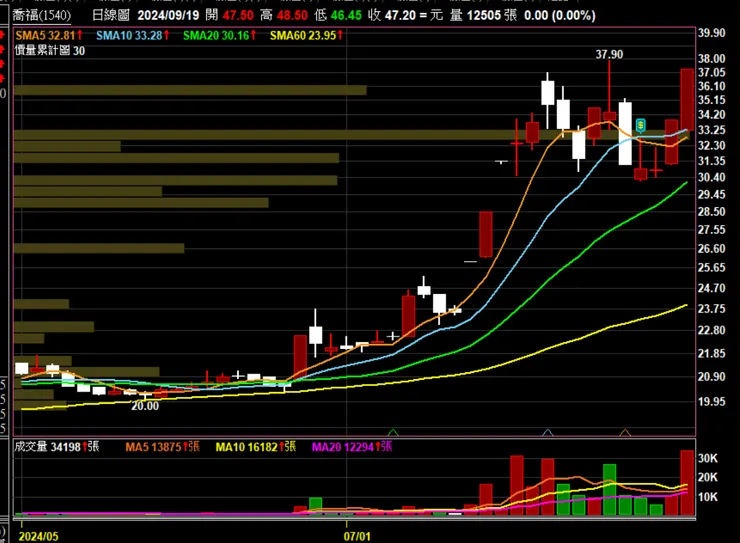Screen dimensions: 740x543
Task: Click the 2024/05 date axis label
Action: click(x=38, y=536)
